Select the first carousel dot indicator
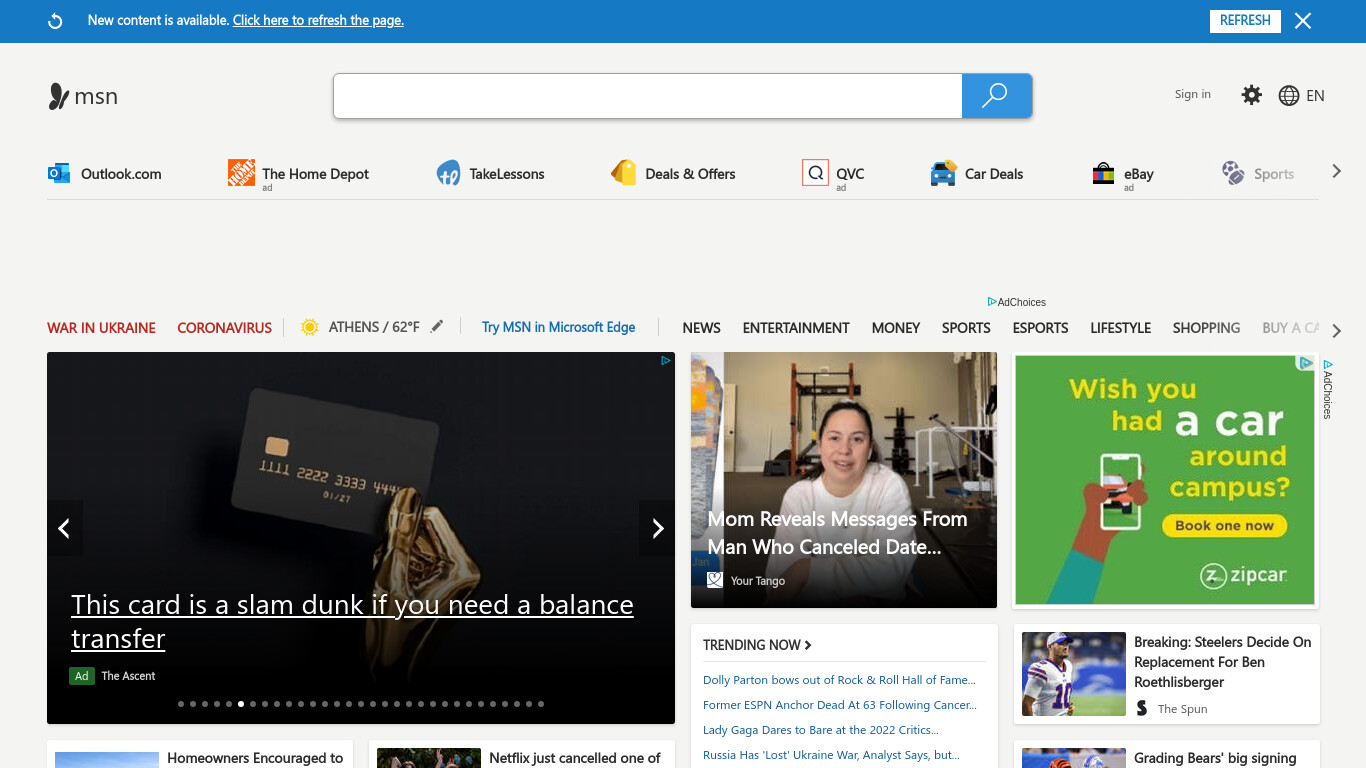Screen dimensions: 1366x768 (181, 704)
